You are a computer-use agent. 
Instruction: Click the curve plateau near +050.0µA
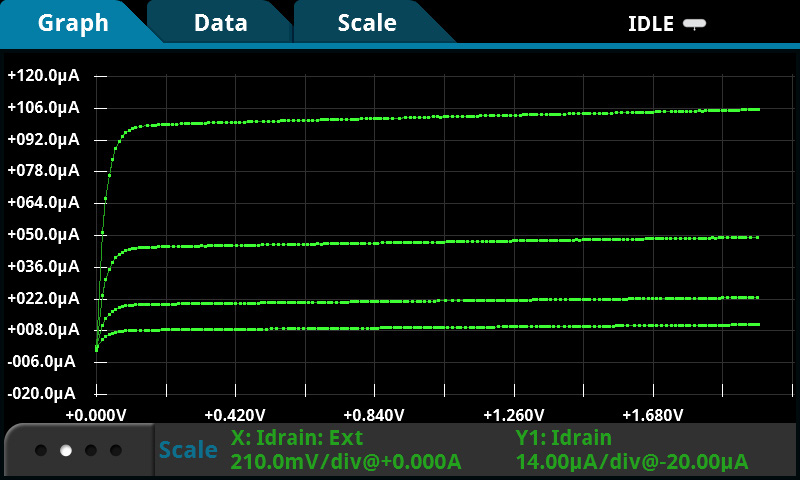(450, 242)
